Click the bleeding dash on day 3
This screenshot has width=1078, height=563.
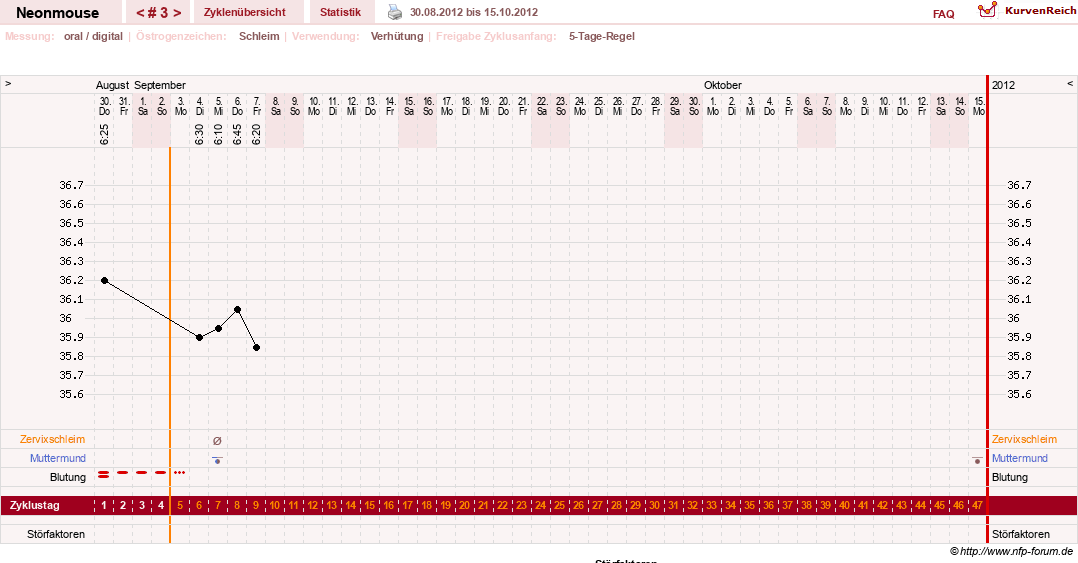coord(142,472)
